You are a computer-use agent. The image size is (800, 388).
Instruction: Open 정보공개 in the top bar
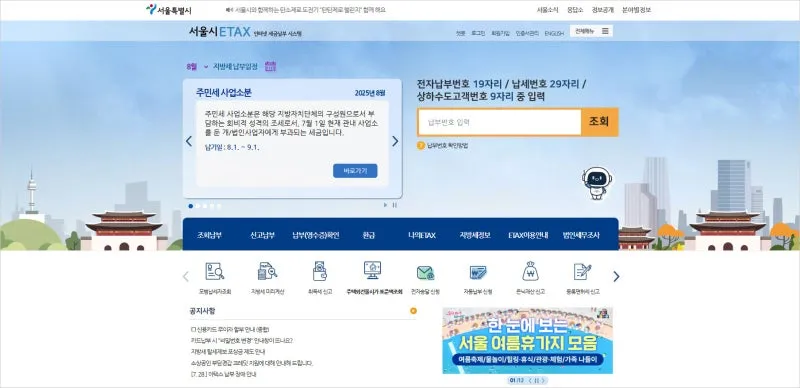tap(603, 10)
